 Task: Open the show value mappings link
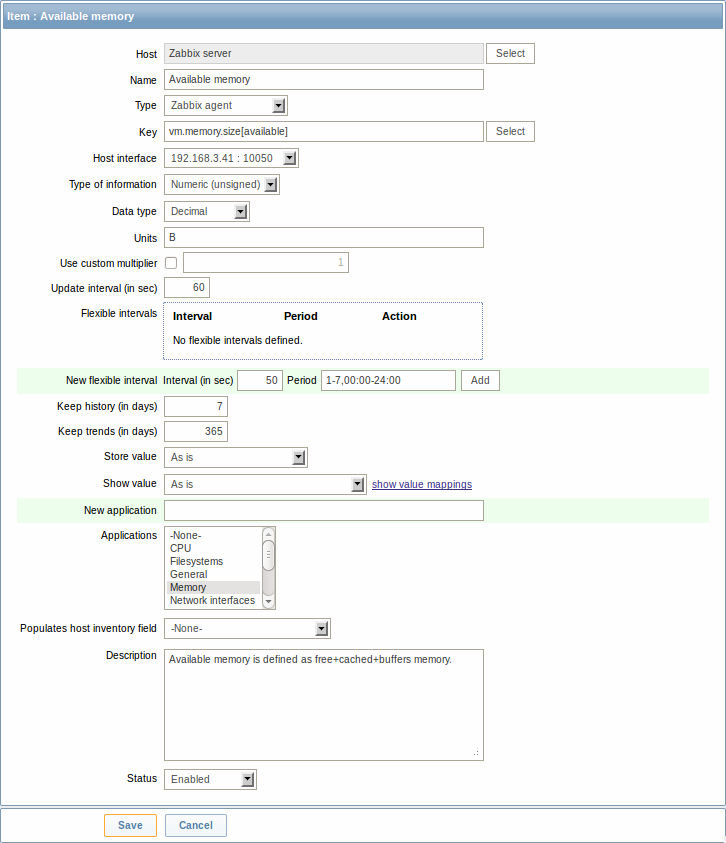[x=422, y=484]
